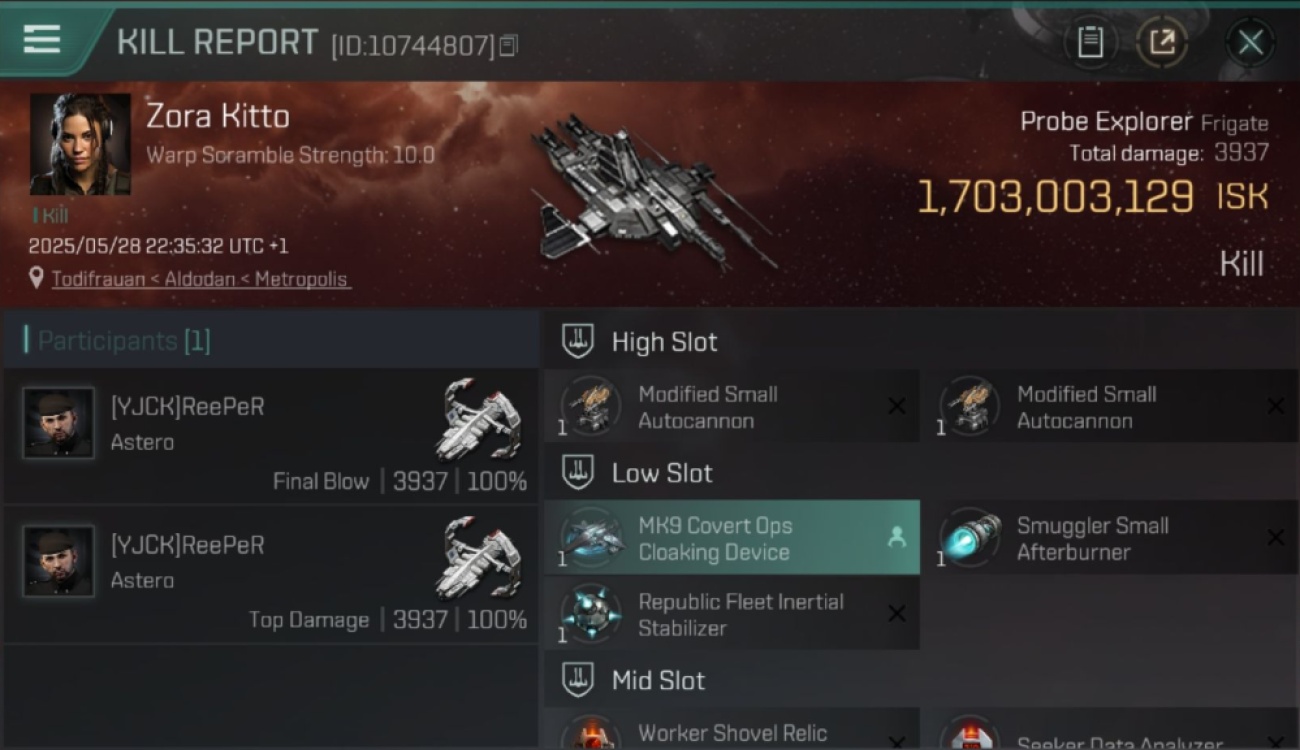Open Zora Kitto's portrait
The image size is (1300, 750).
(x=80, y=144)
